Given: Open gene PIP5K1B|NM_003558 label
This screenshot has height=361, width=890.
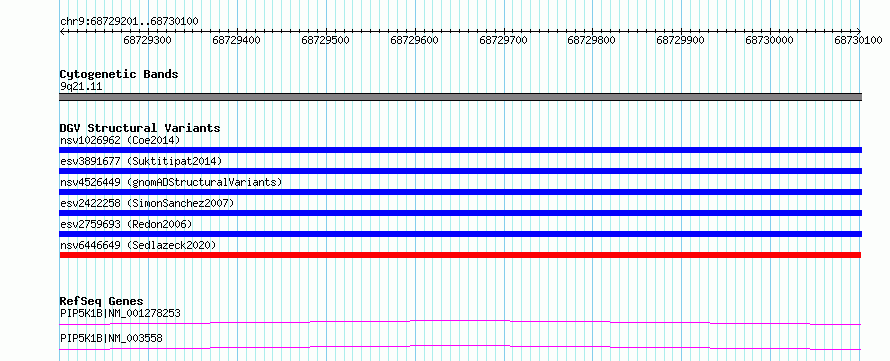Looking at the screenshot, I should tap(111, 338).
